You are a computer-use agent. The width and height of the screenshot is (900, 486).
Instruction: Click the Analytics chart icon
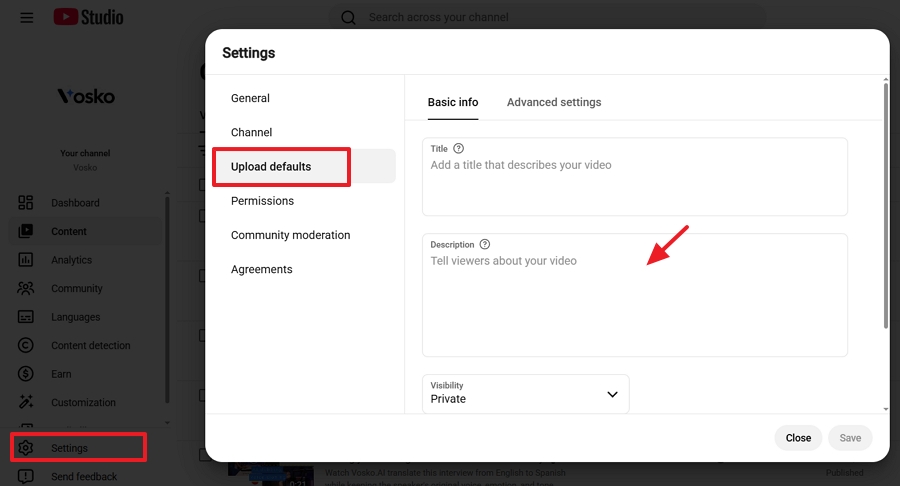click(x=25, y=260)
